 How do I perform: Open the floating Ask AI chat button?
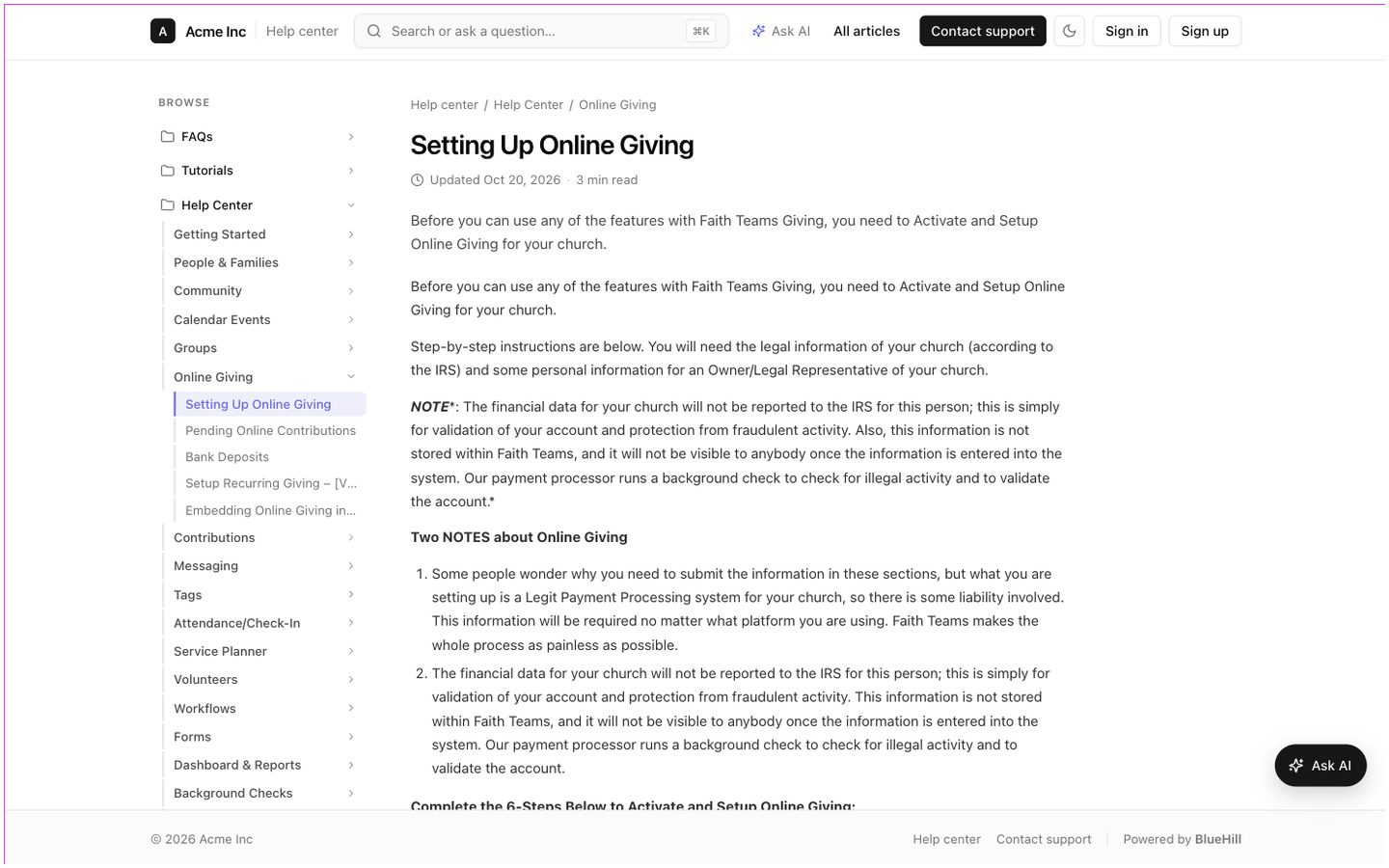pos(1321,766)
